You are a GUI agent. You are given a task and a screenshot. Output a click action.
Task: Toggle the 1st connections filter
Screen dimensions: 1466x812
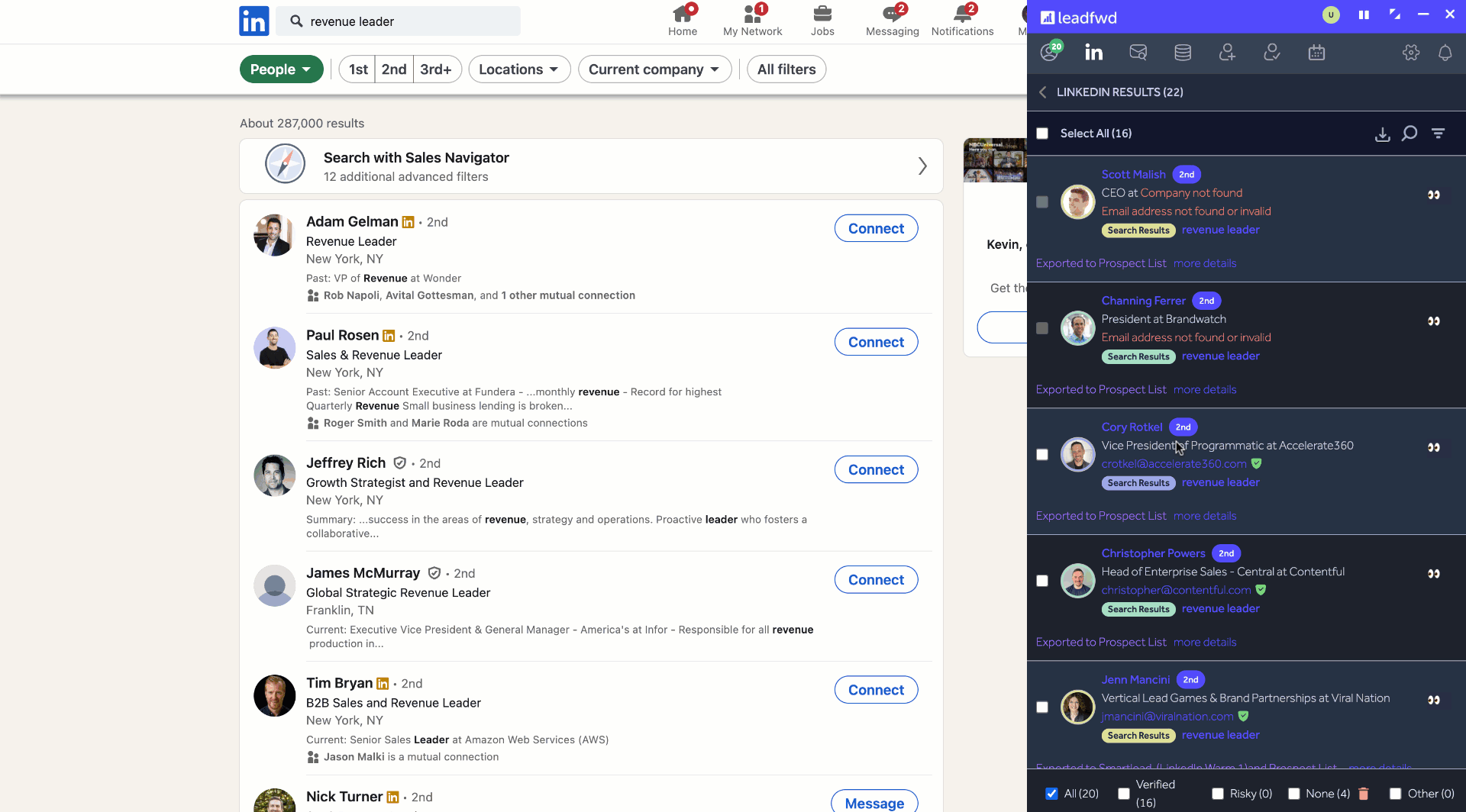point(357,69)
